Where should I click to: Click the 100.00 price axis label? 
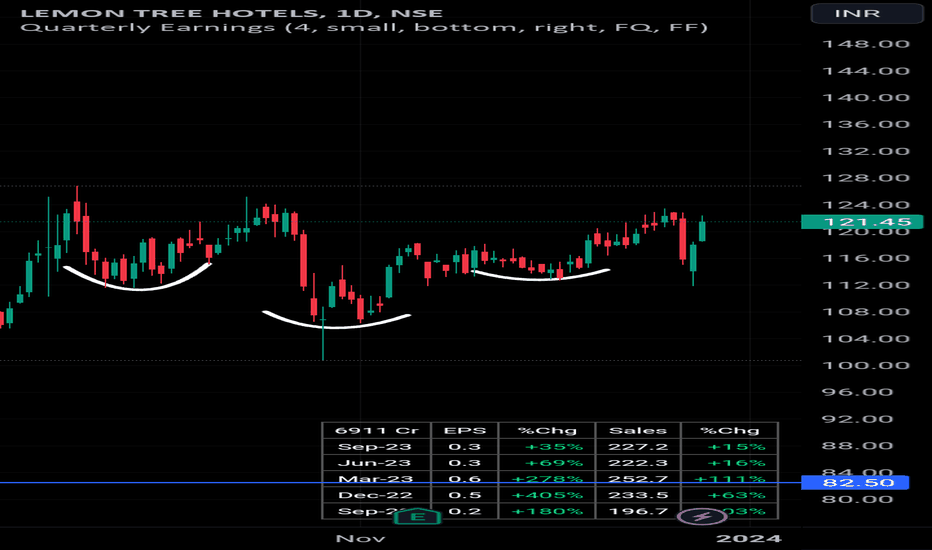(865, 365)
